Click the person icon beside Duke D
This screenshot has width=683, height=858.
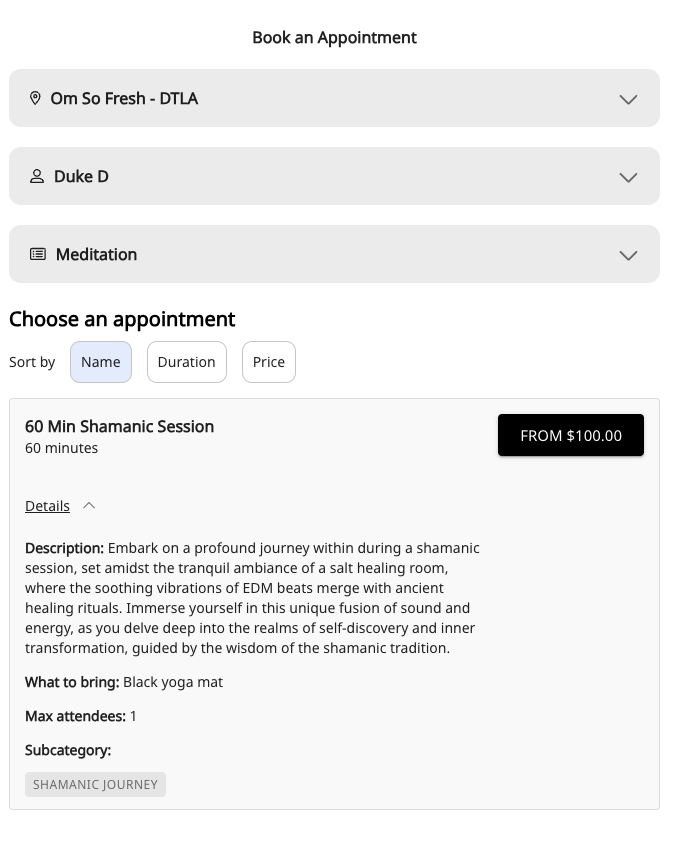[x=37, y=176]
